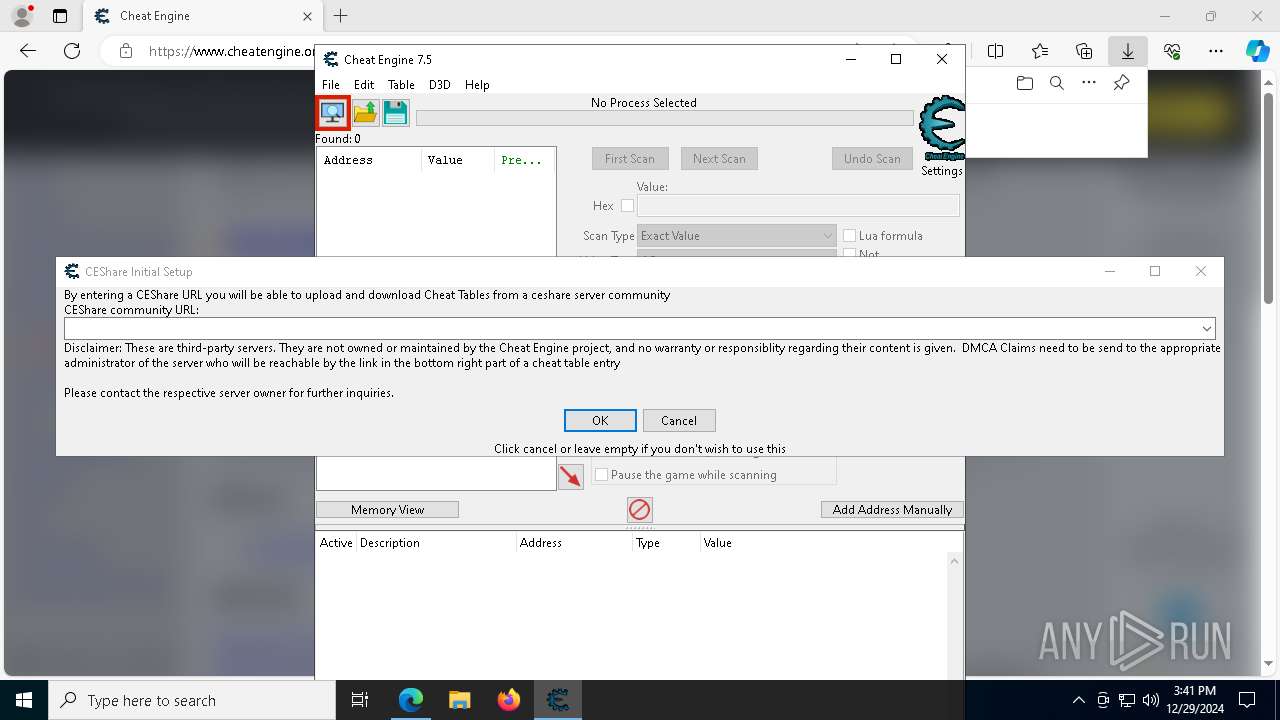Open the Copilot icon in Edge

coord(1257,51)
